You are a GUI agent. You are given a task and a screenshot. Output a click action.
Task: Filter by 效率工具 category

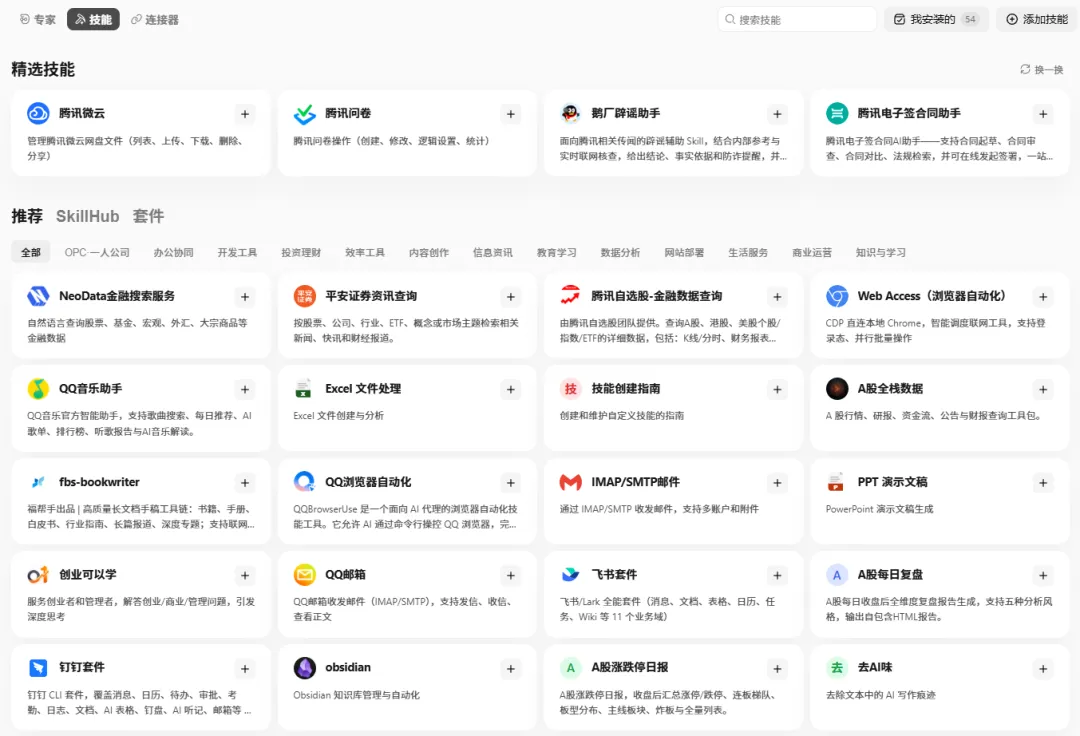[x=365, y=253]
